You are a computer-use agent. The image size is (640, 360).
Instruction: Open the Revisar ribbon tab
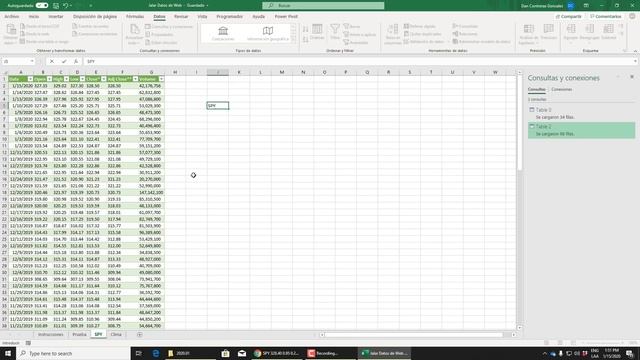click(x=181, y=16)
